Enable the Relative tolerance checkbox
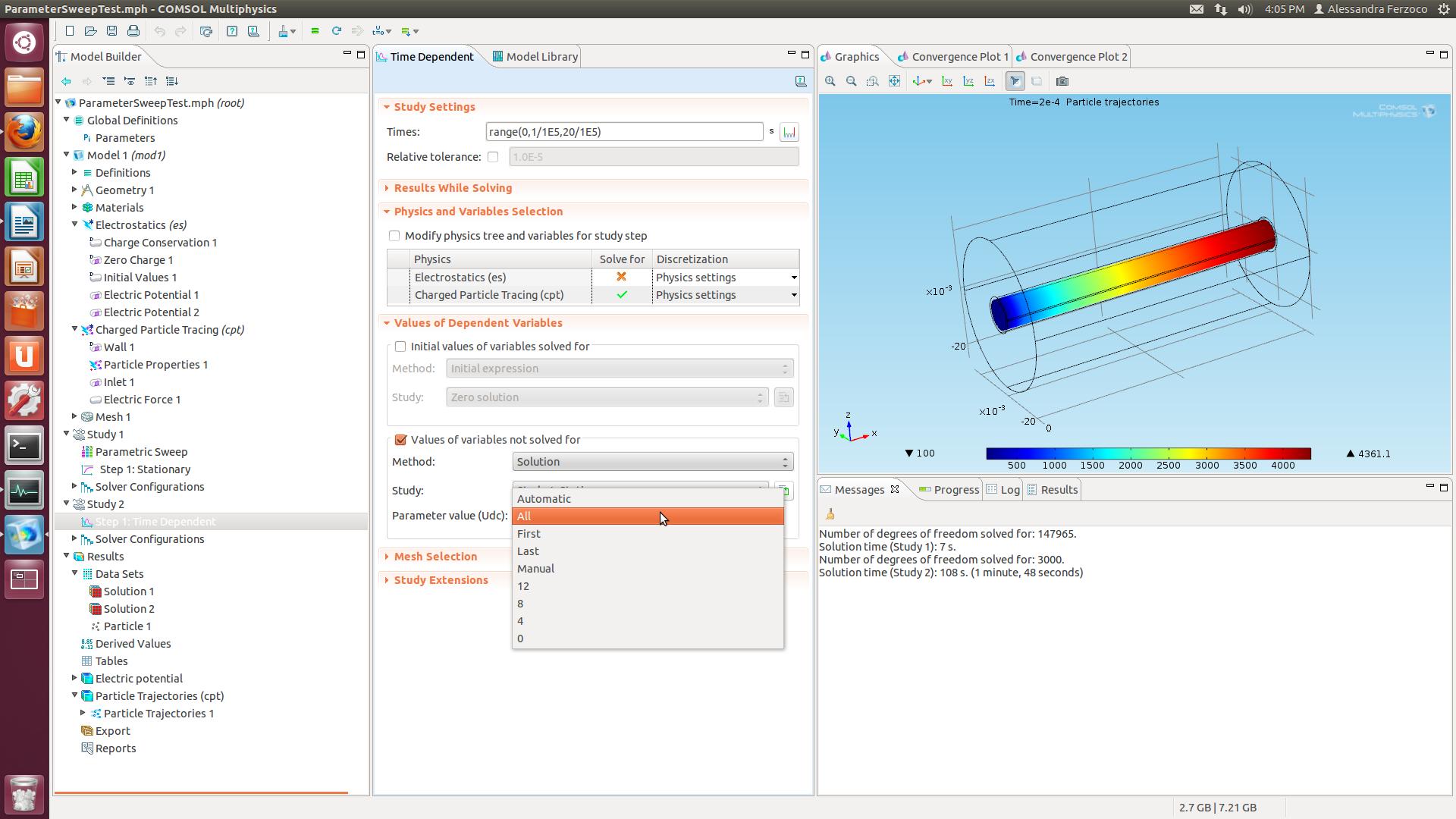The image size is (1456, 819). coord(493,157)
